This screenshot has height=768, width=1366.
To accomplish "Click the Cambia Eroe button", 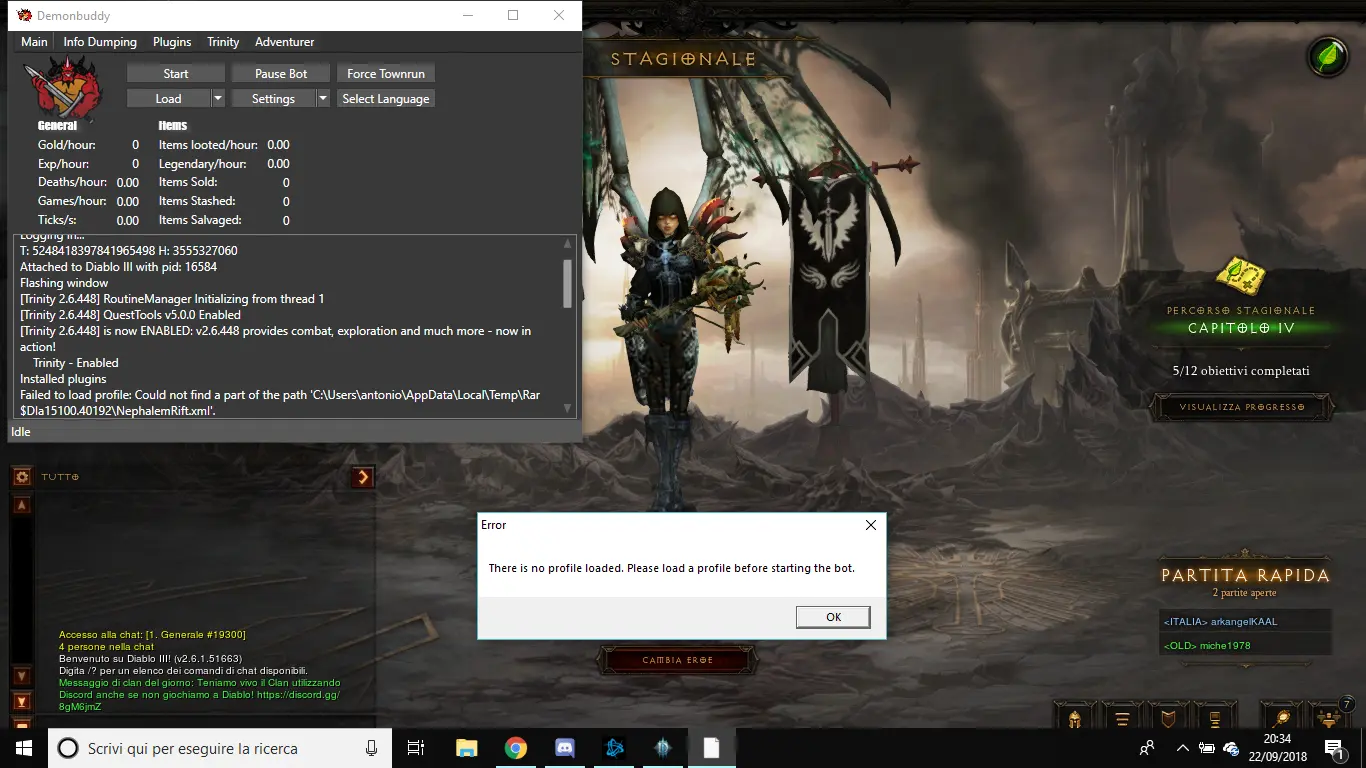I will tap(677, 660).
